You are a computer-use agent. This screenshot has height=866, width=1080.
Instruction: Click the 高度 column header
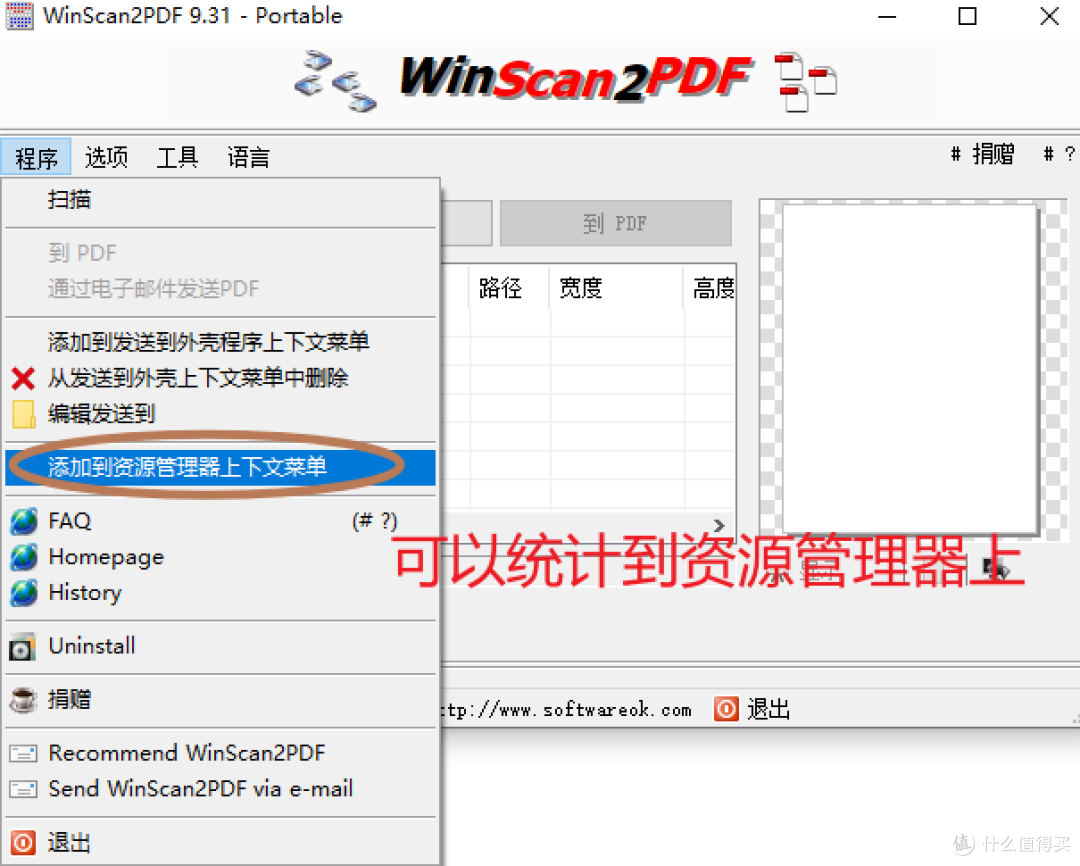[711, 288]
